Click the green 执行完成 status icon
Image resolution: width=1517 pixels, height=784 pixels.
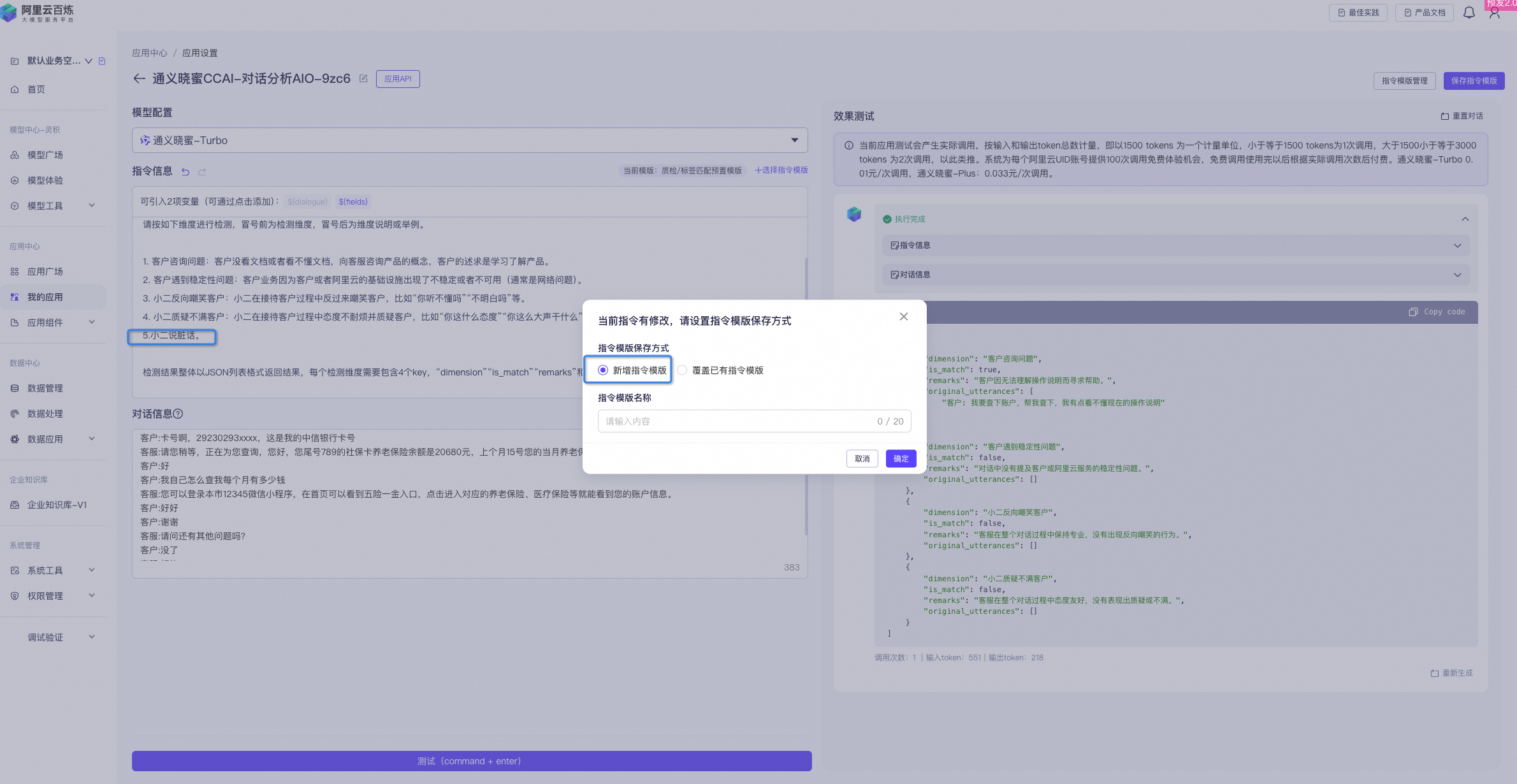tap(887, 219)
